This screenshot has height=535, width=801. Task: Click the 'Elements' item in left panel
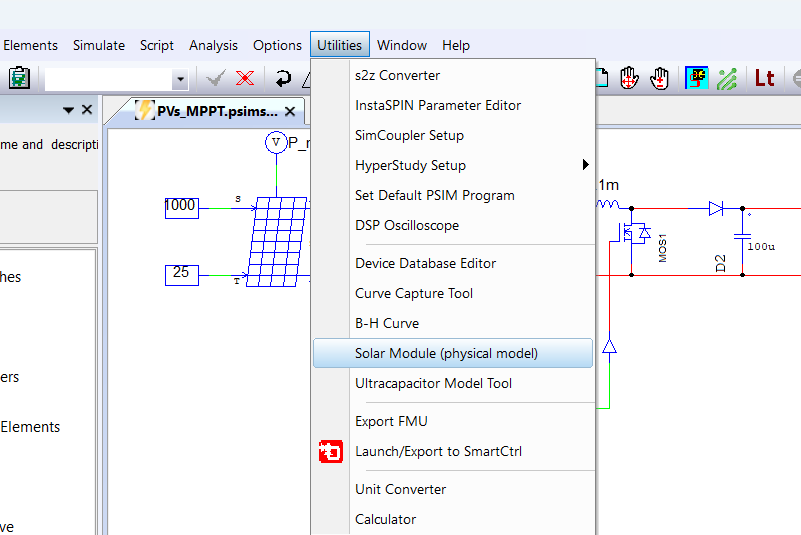[30, 427]
